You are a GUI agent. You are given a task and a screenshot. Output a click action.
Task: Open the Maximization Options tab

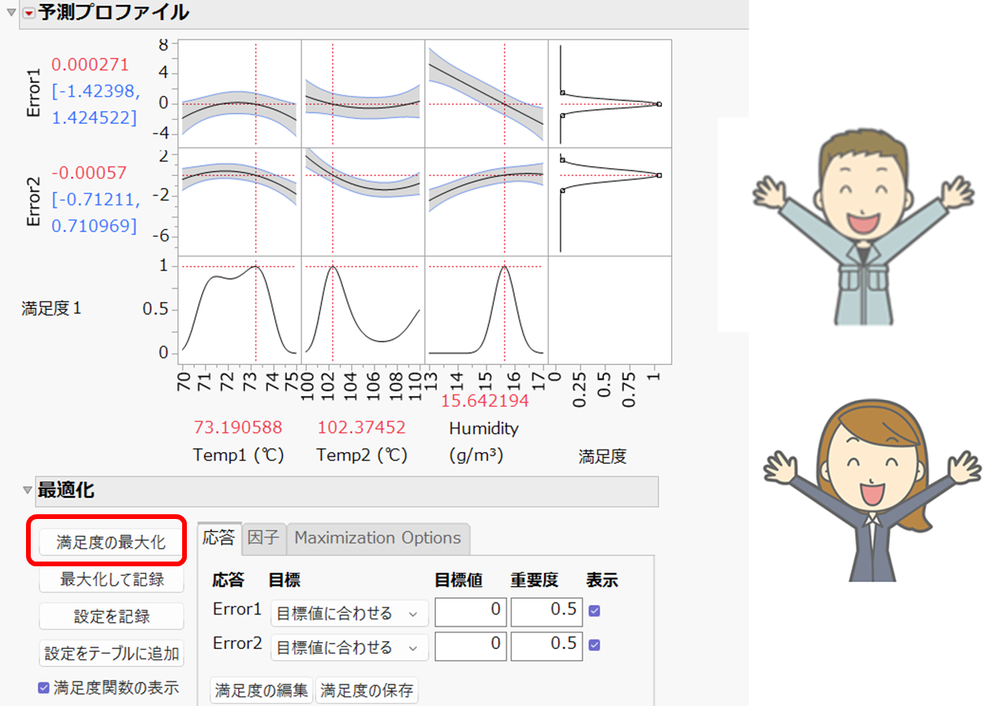(x=378, y=538)
